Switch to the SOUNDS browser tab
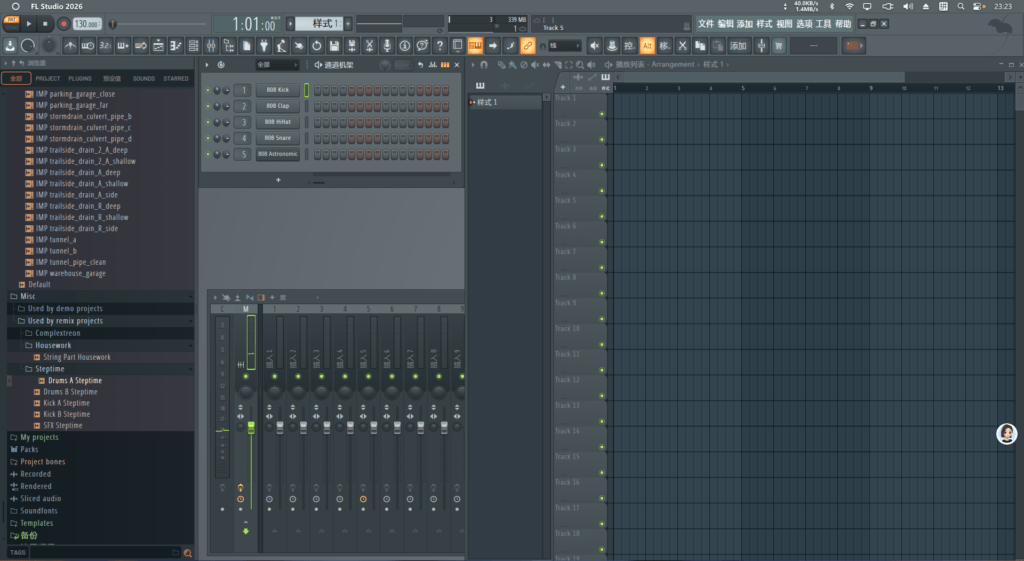 [144, 78]
